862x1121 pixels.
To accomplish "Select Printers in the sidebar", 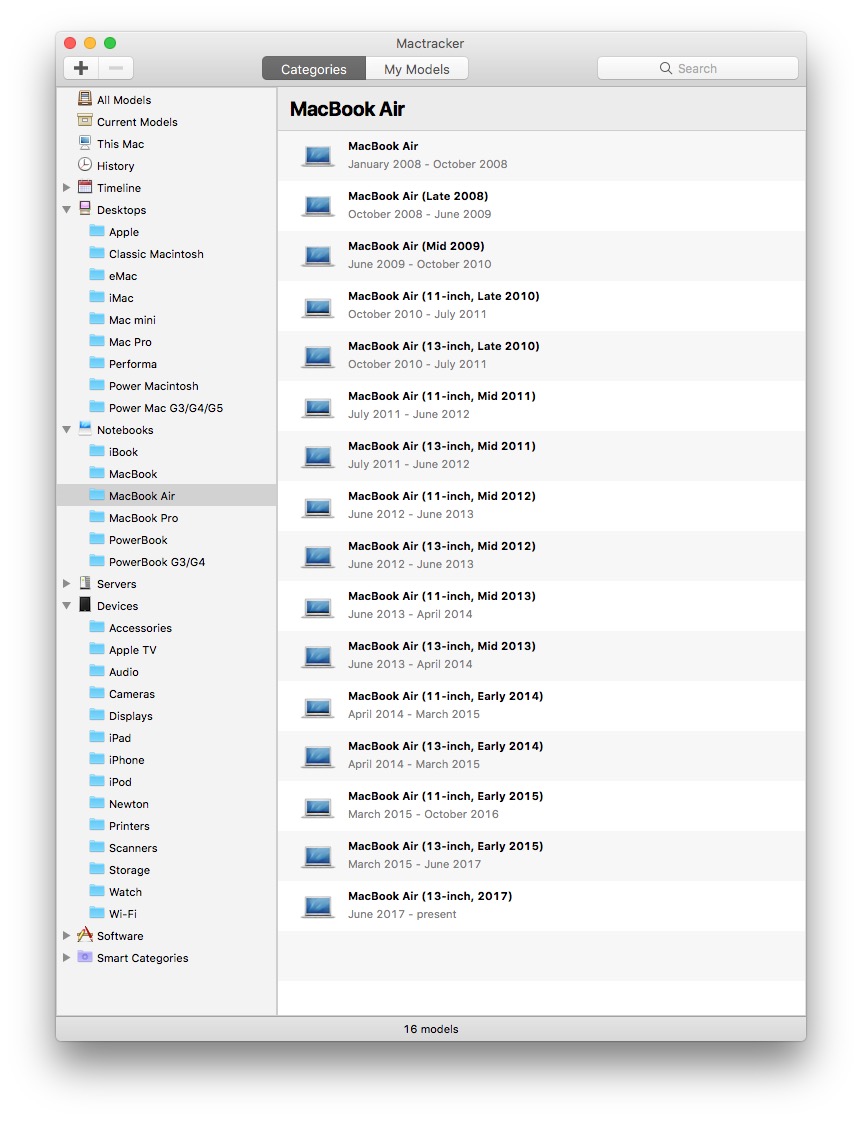I will click(167, 826).
